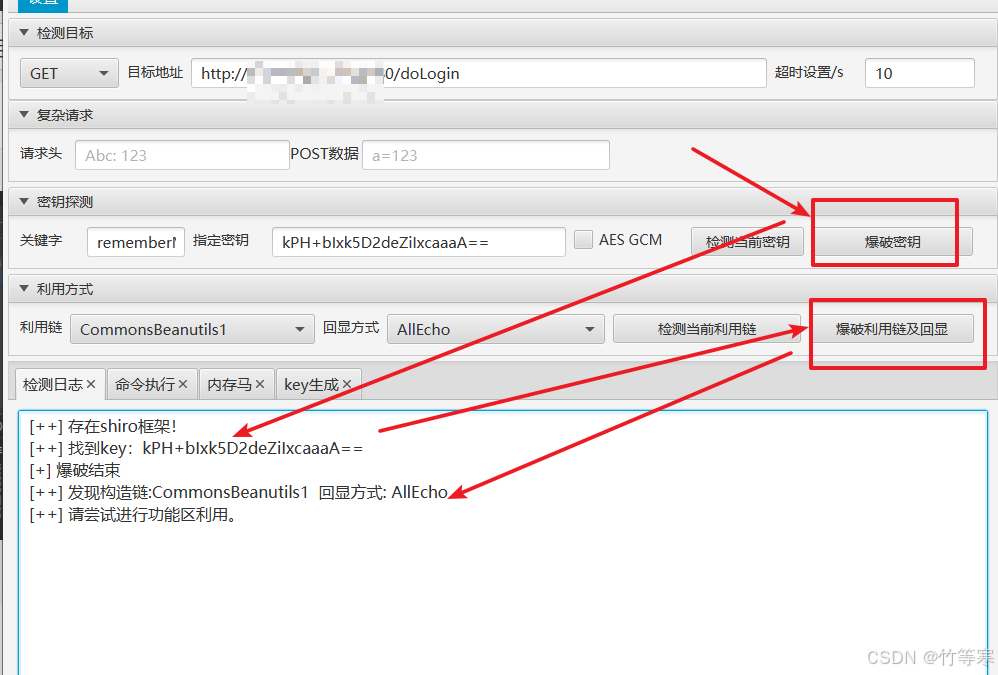This screenshot has width=998, height=675.
Task: Click the 超时设置 timeout field
Action: pyautogui.click(x=919, y=72)
